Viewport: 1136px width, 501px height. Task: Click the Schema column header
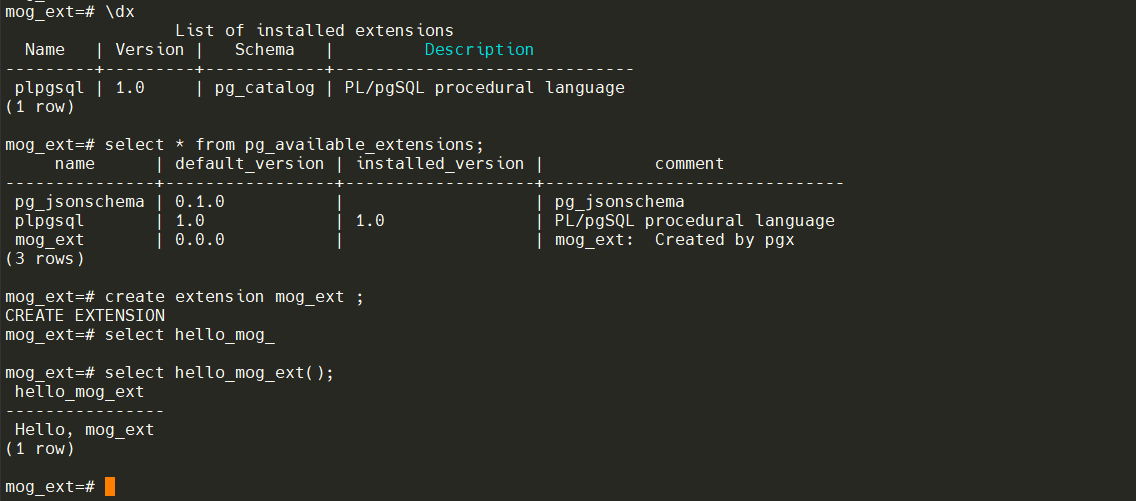[x=264, y=49]
